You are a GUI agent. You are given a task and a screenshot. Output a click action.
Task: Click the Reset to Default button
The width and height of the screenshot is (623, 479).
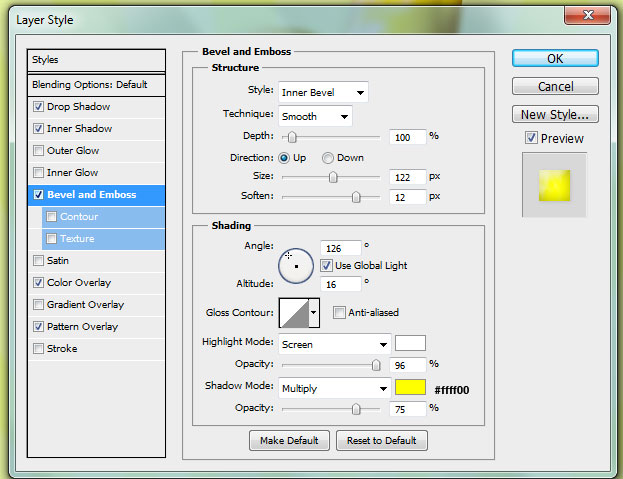pyautogui.click(x=381, y=440)
